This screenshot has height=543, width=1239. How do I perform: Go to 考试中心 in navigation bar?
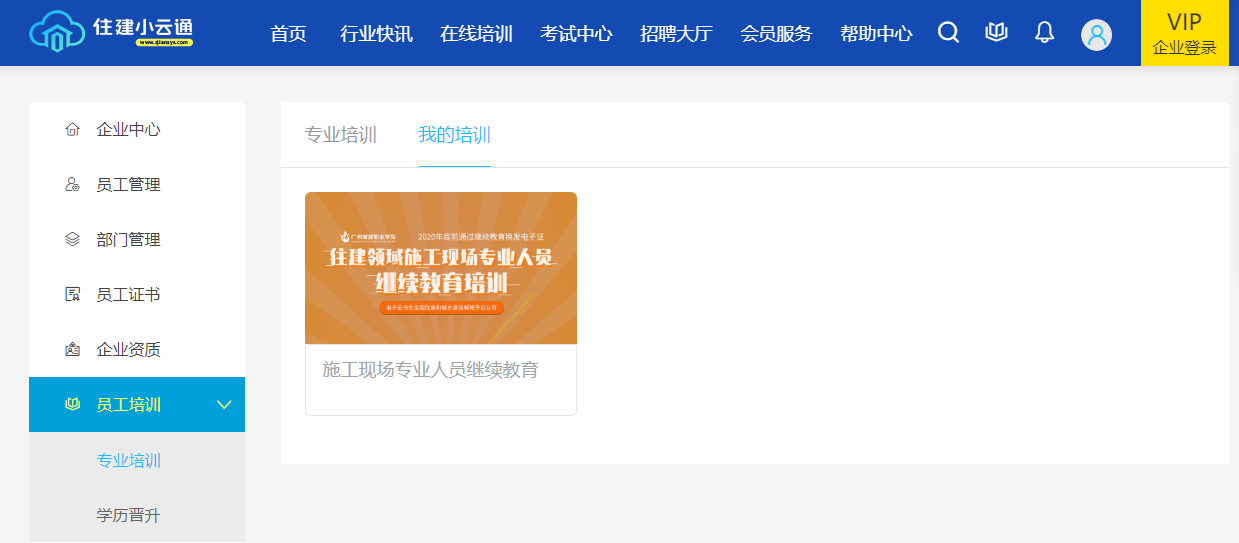click(x=576, y=34)
